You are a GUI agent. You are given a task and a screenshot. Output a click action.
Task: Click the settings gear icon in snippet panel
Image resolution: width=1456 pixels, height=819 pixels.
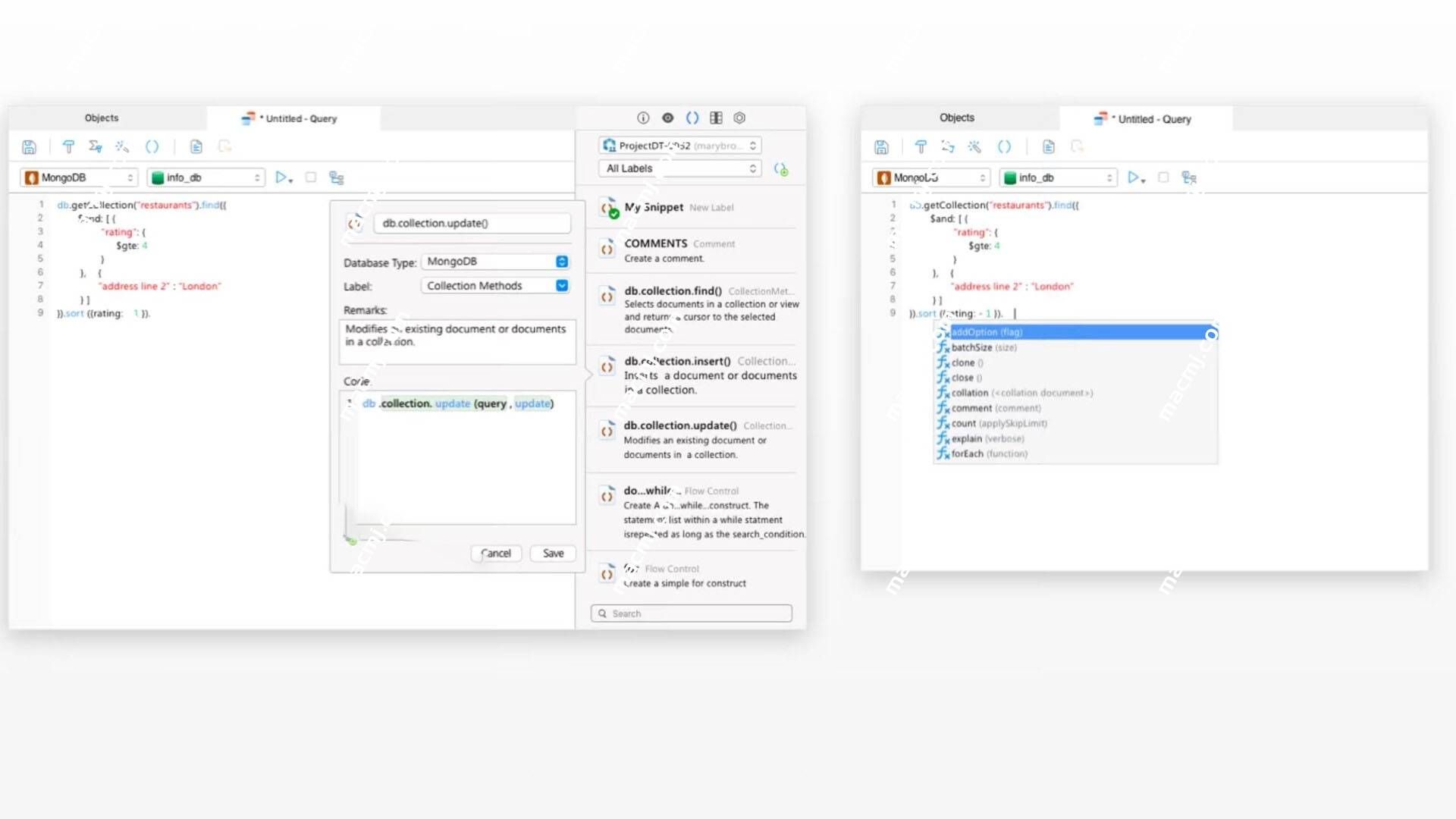click(739, 118)
